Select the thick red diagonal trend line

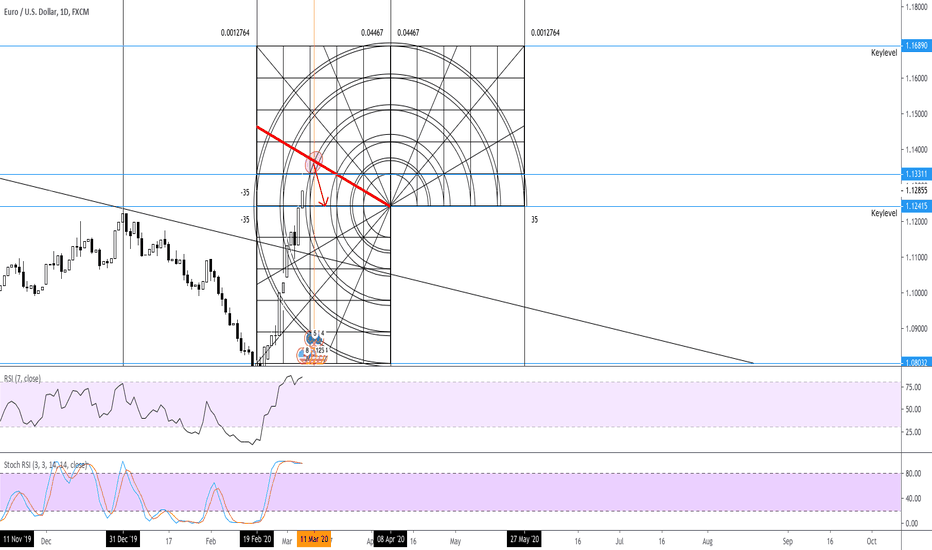(x=323, y=166)
